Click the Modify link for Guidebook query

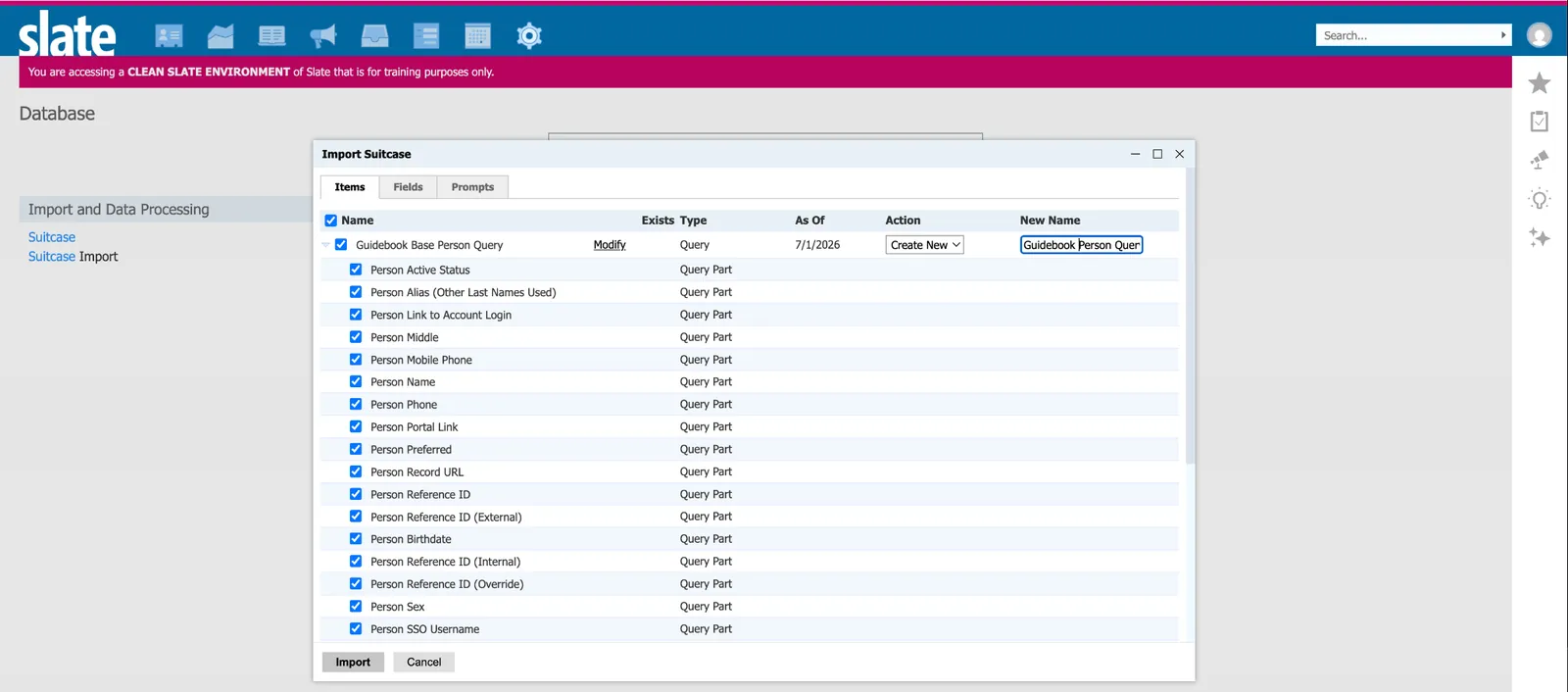click(x=610, y=245)
